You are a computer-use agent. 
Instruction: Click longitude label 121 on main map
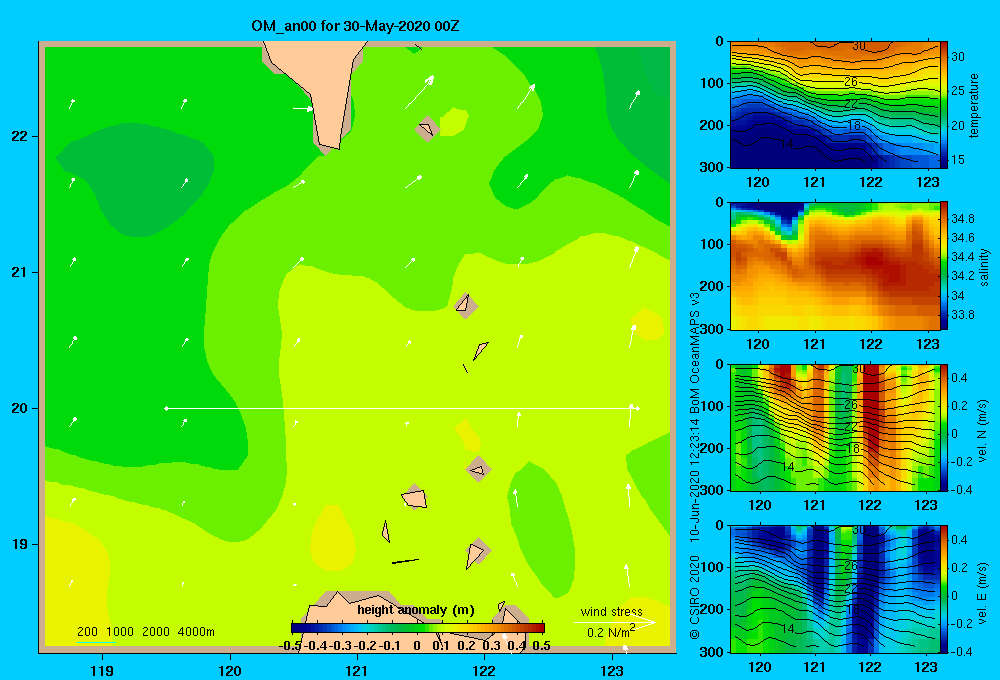pos(357,670)
